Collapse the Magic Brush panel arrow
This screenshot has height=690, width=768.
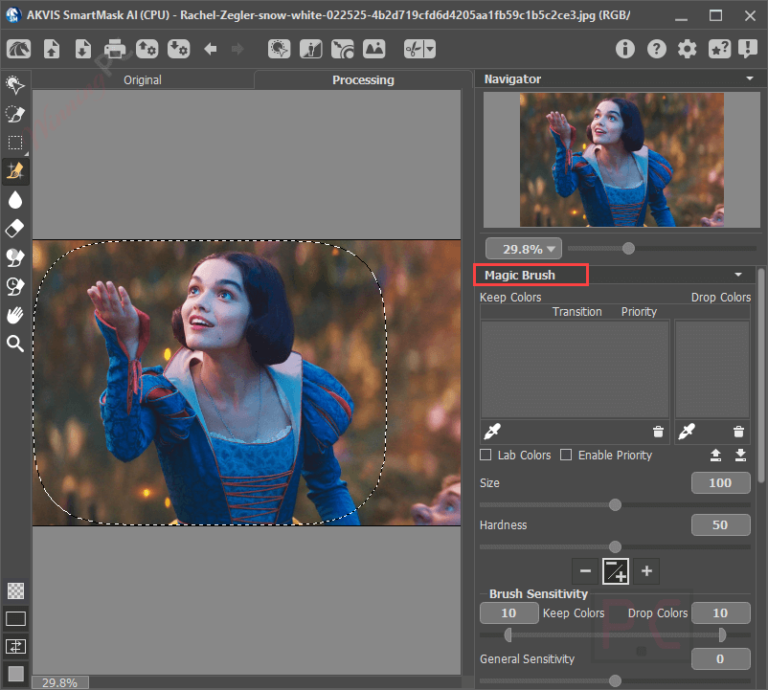click(x=738, y=275)
